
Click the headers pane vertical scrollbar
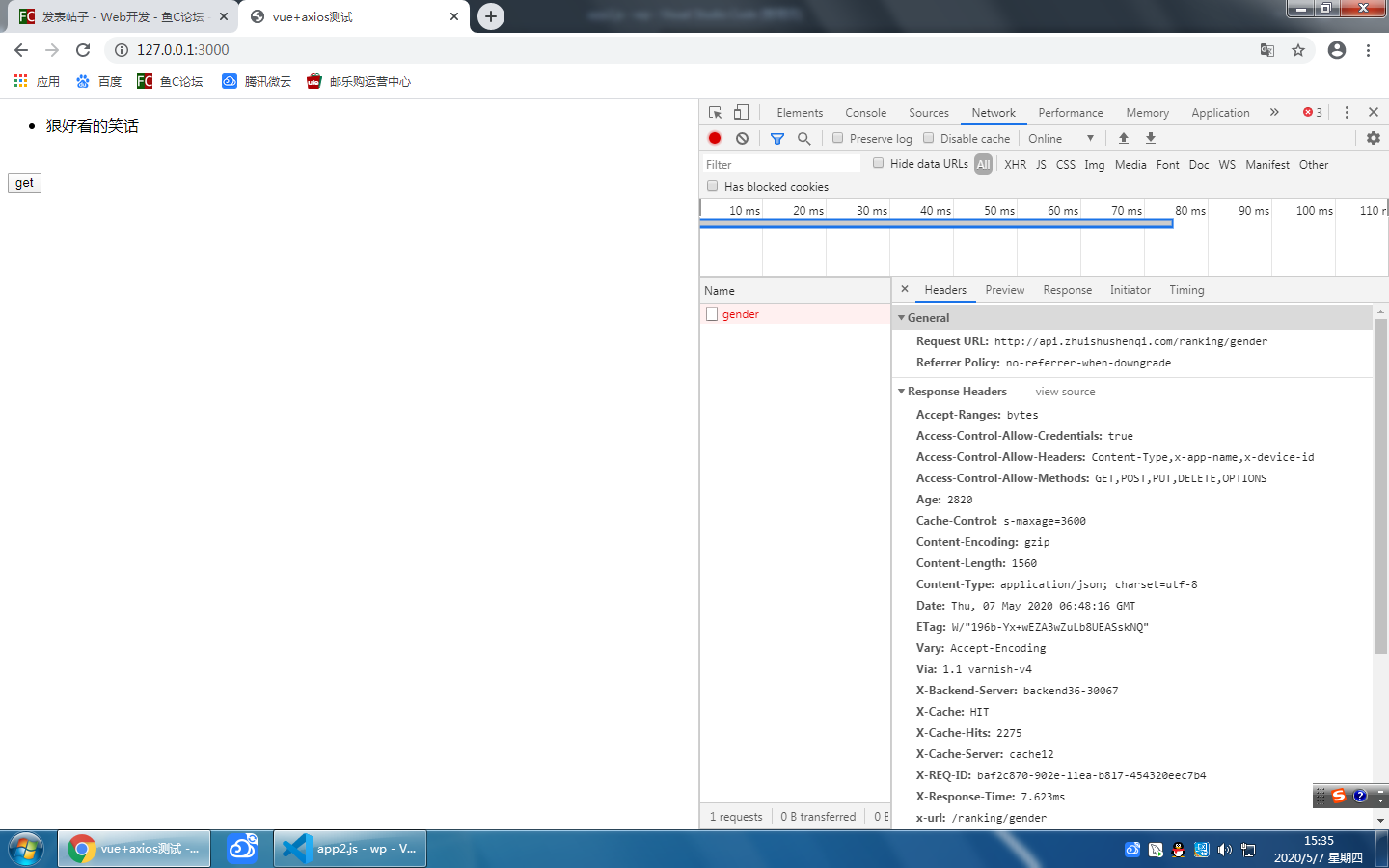[x=1380, y=487]
